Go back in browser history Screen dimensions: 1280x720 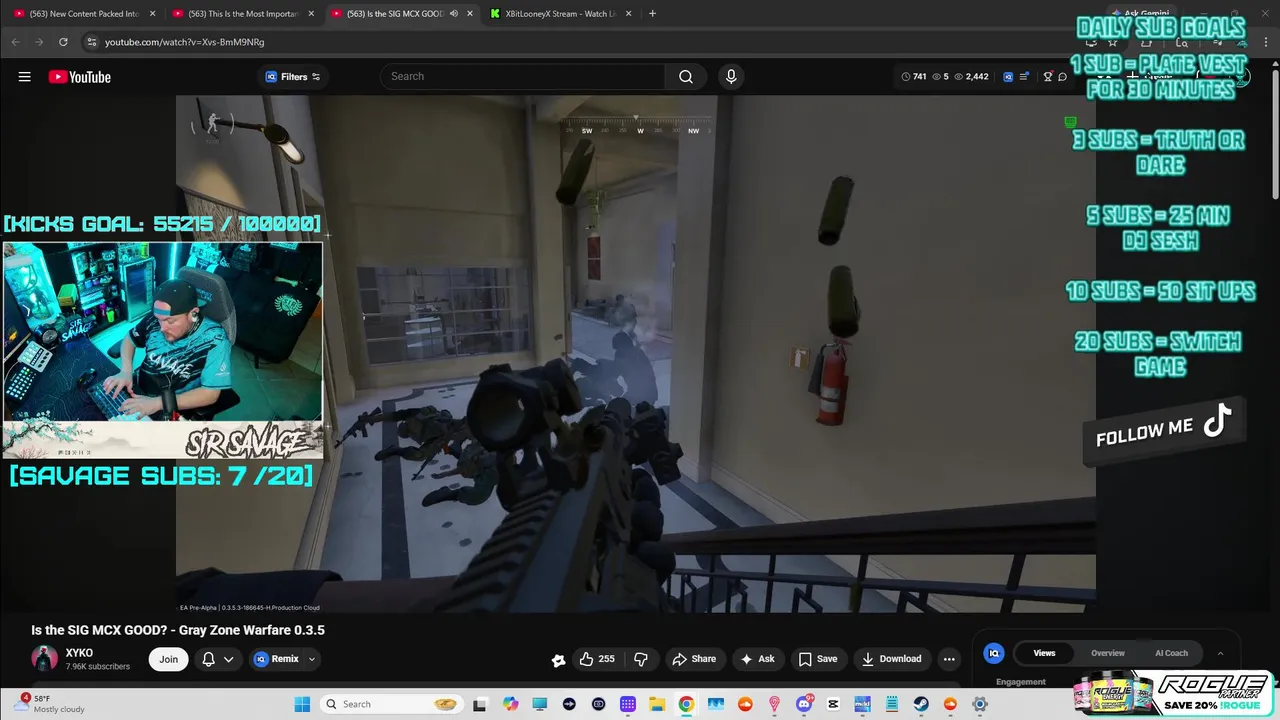15,42
